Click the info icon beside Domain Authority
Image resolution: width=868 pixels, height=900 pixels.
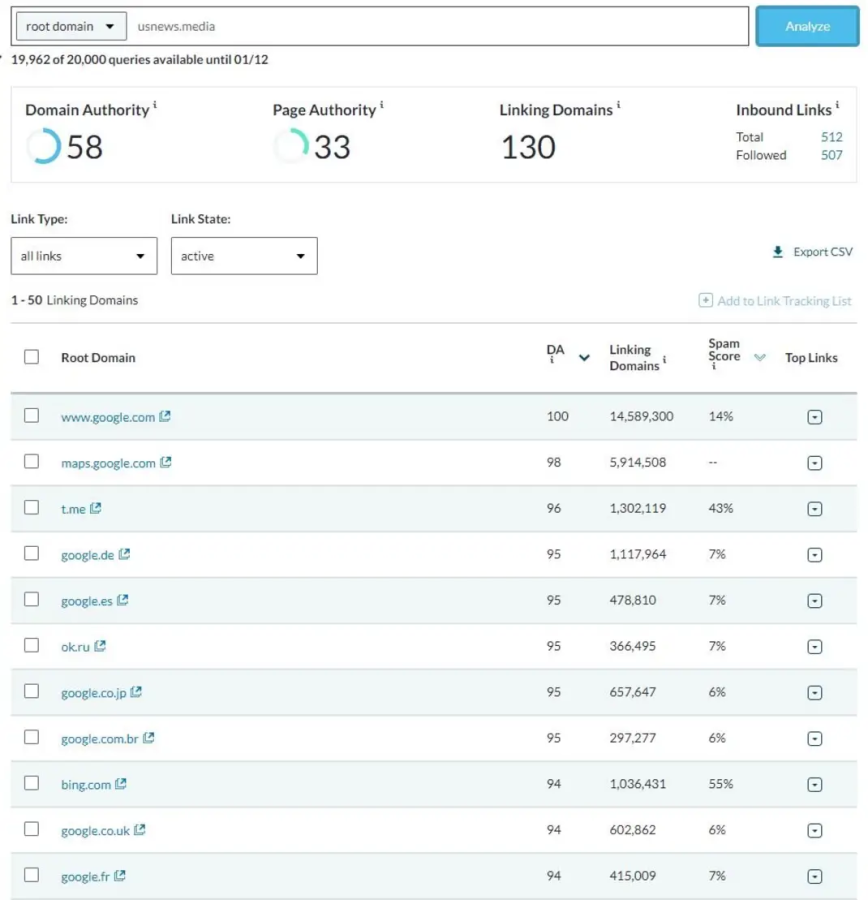click(x=155, y=105)
